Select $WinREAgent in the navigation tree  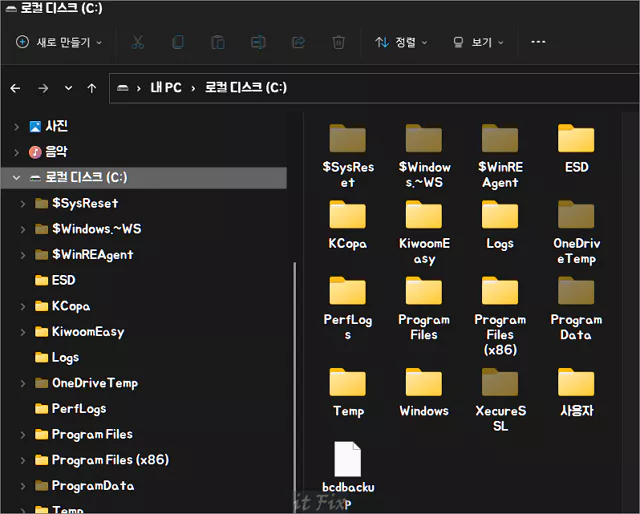pos(84,255)
